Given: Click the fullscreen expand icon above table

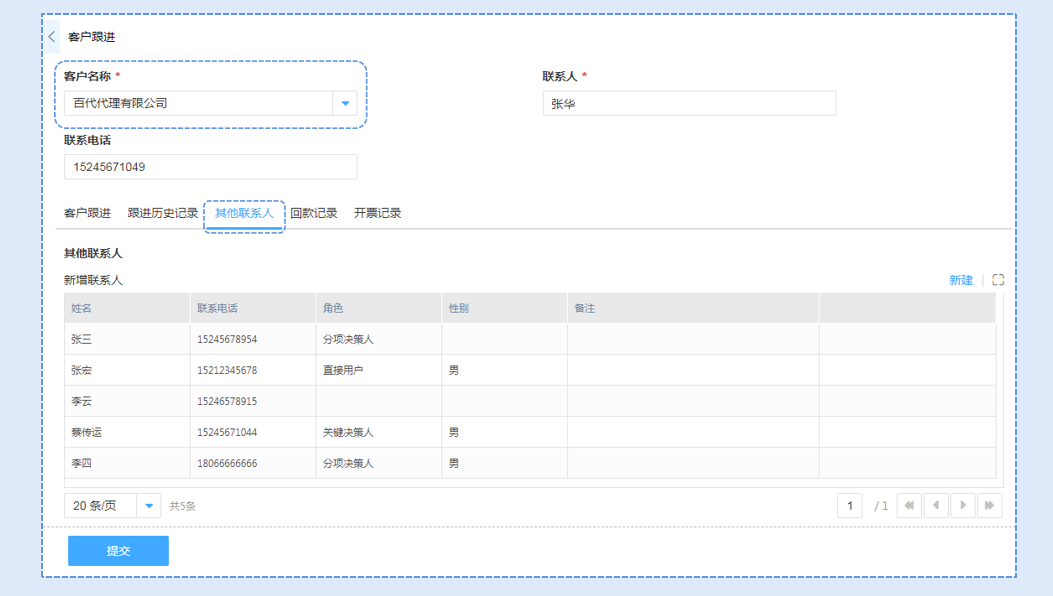Looking at the screenshot, I should coord(997,280).
